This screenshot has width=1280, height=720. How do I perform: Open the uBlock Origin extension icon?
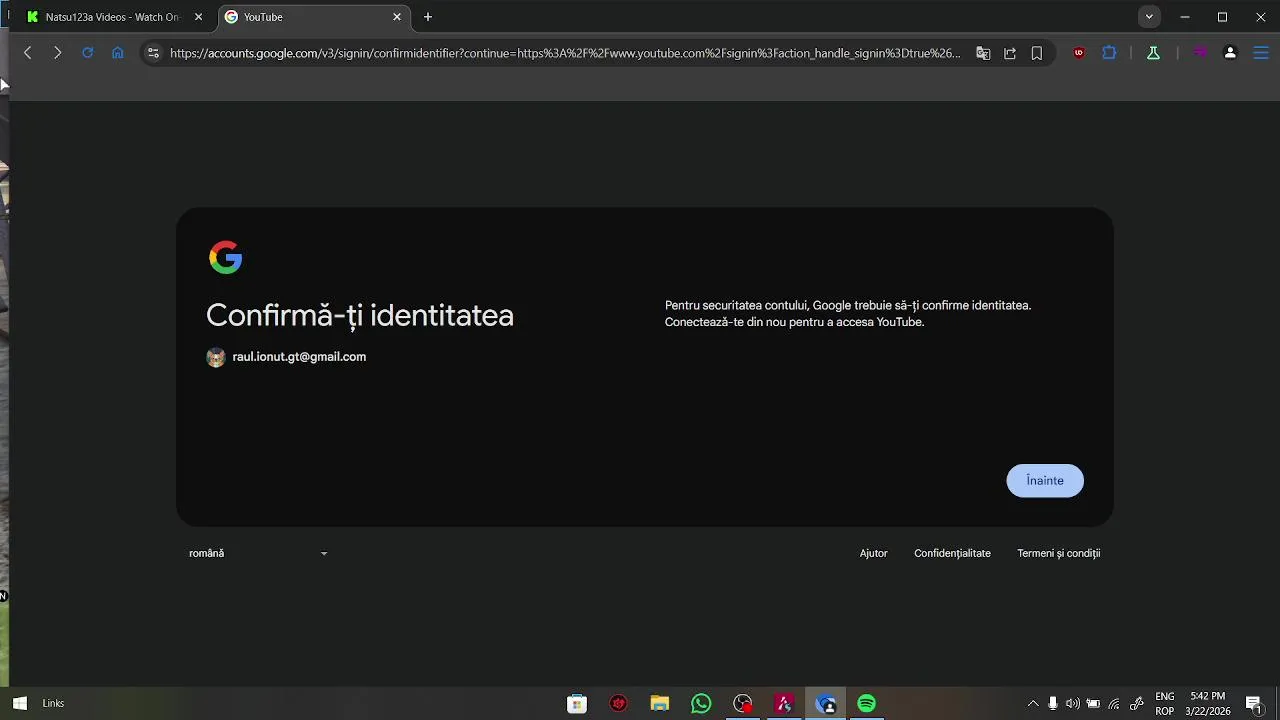tap(1078, 53)
